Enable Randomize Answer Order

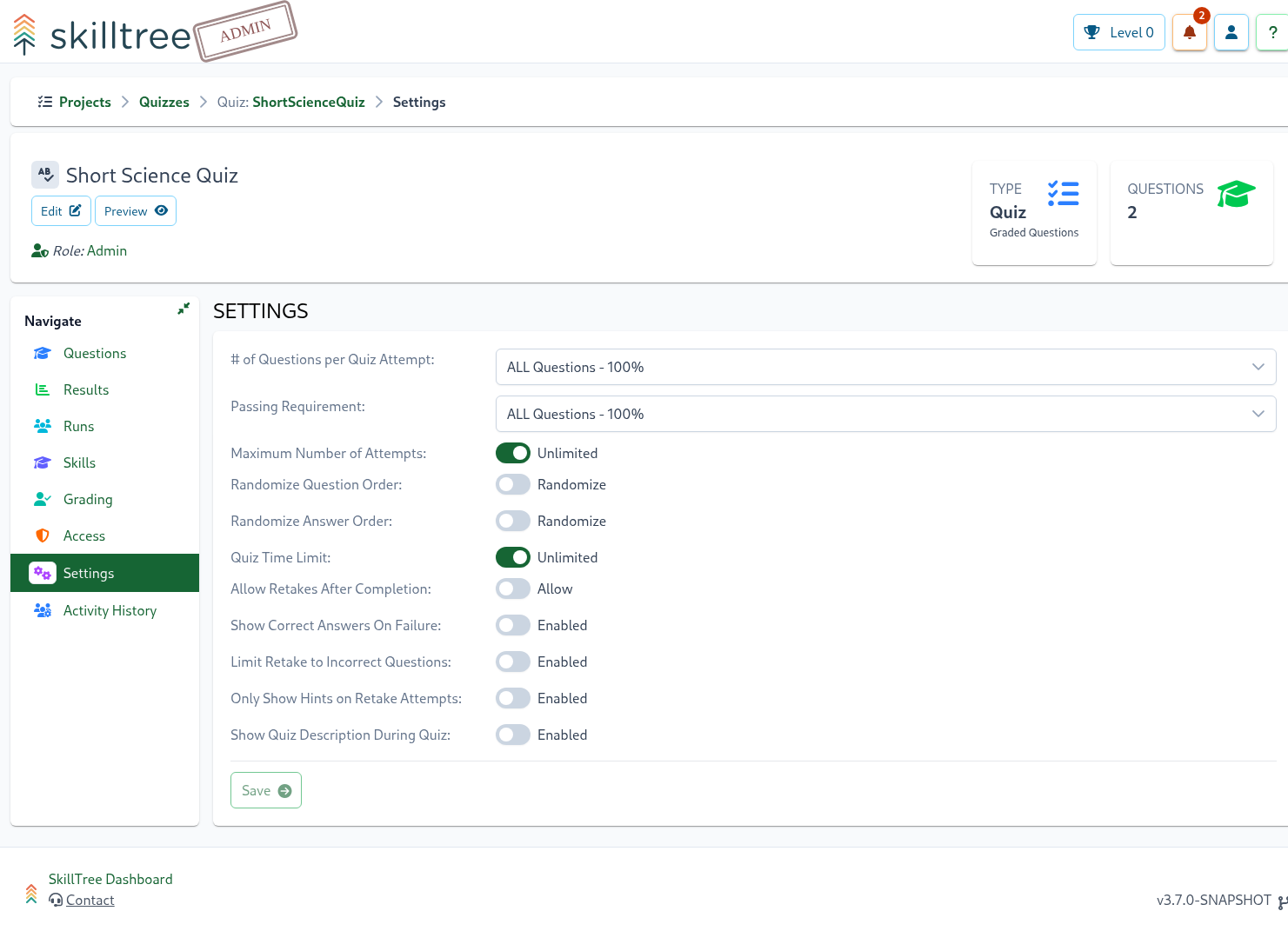pyautogui.click(x=513, y=521)
